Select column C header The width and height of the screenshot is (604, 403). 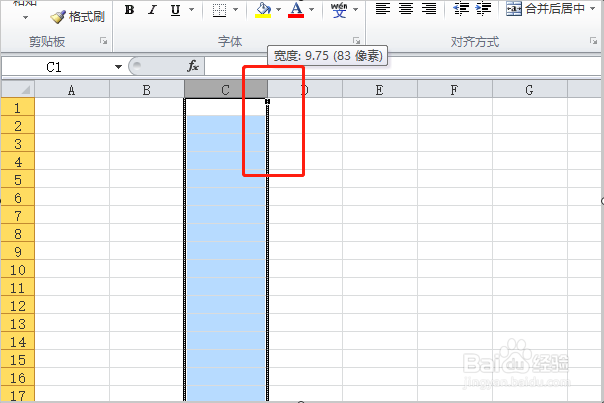pos(226,90)
